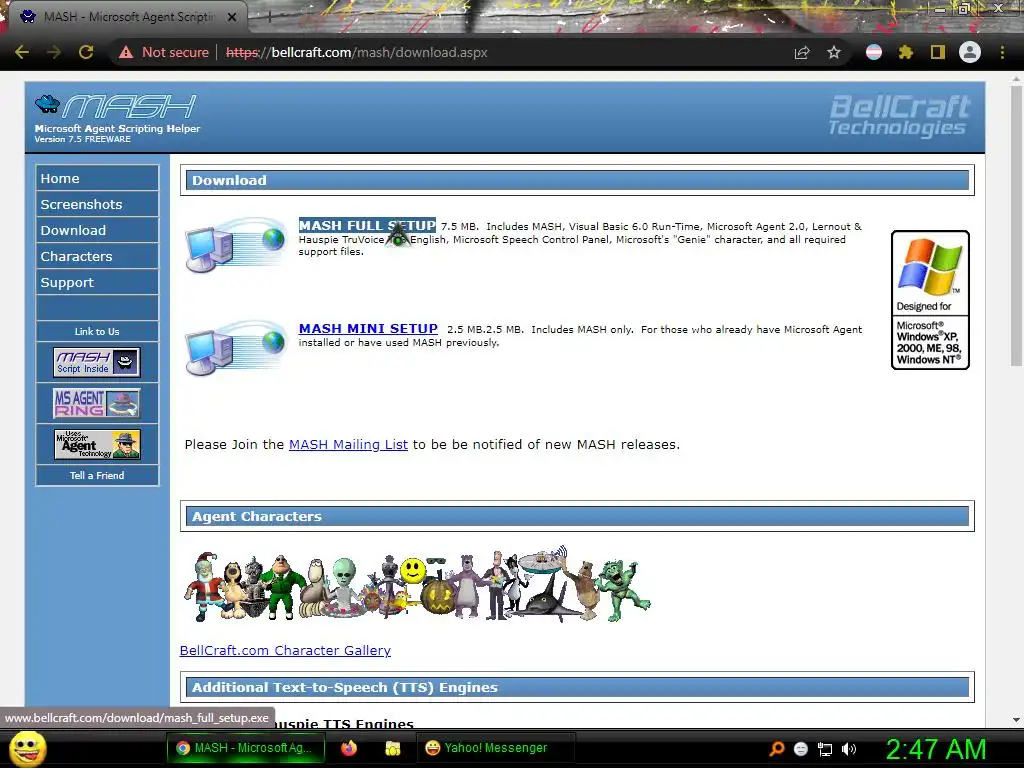The width and height of the screenshot is (1024, 768).
Task: Open Support in the sidebar menu
Action: 97,283
